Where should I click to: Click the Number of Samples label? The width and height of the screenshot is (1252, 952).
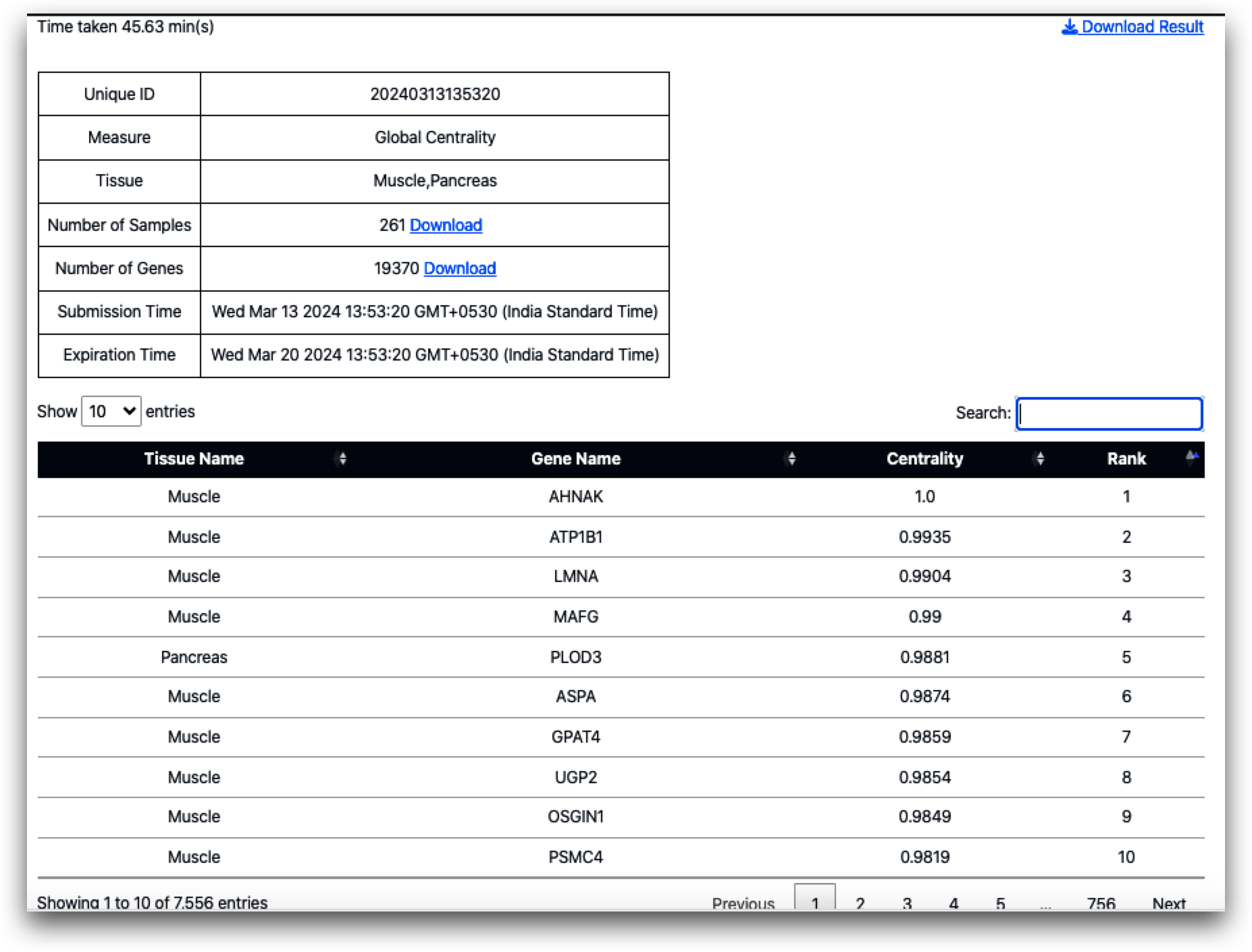click(120, 226)
